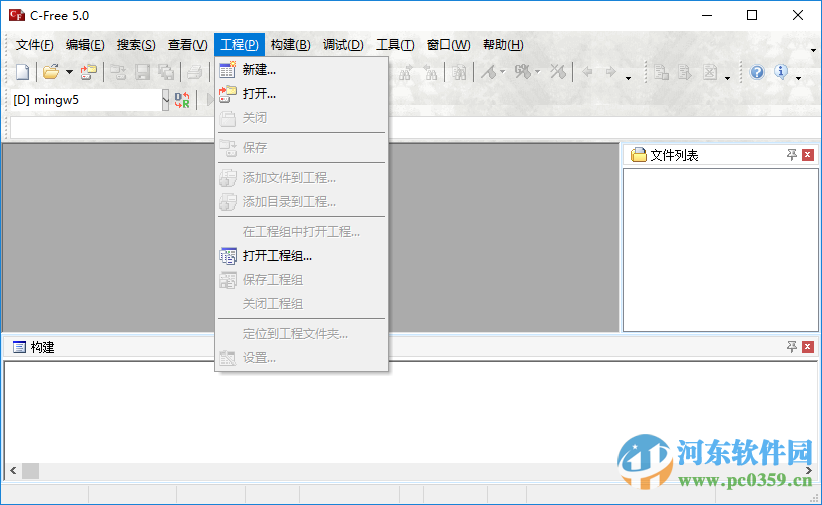Click disabled 添加文件到工程... entry
This screenshot has width=822, height=505.
(x=301, y=178)
